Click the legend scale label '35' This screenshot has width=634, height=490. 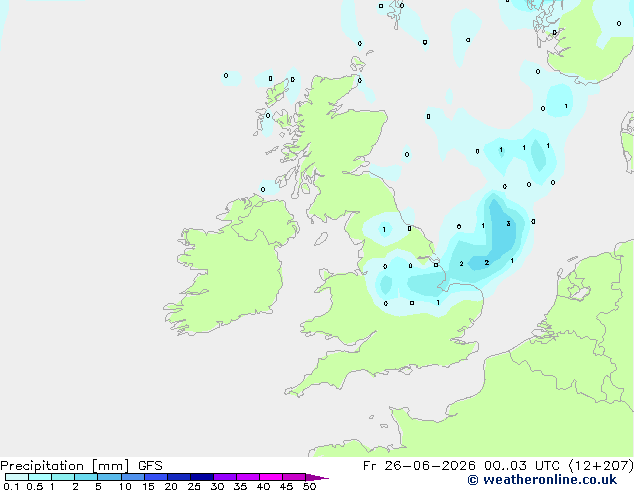(x=240, y=486)
